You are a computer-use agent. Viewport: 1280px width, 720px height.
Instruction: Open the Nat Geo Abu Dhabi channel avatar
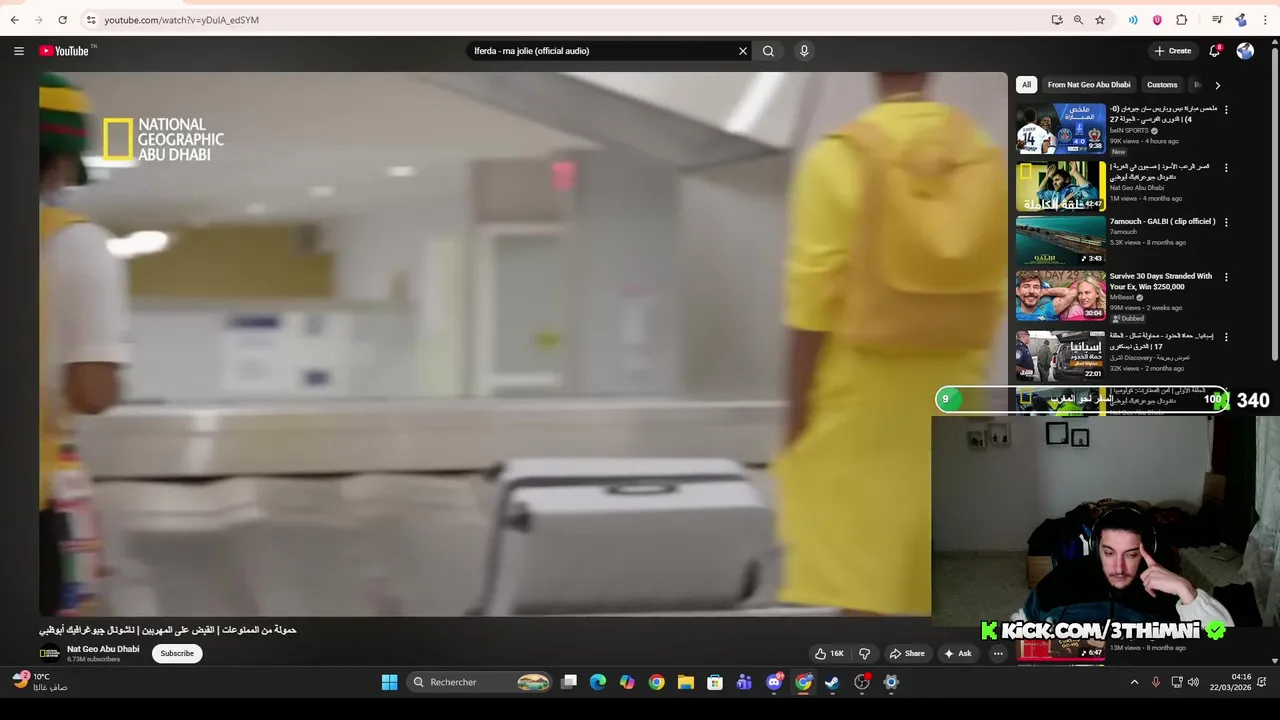pos(49,654)
